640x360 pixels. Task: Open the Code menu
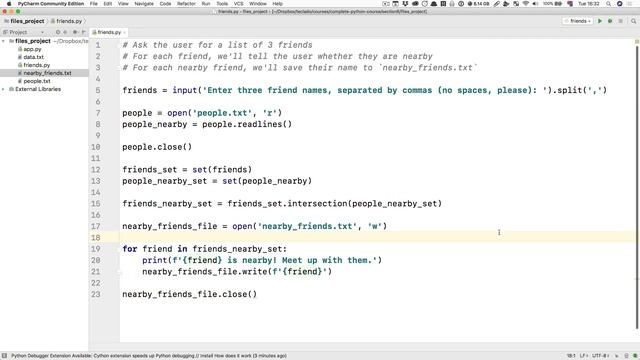[x=165, y=4]
